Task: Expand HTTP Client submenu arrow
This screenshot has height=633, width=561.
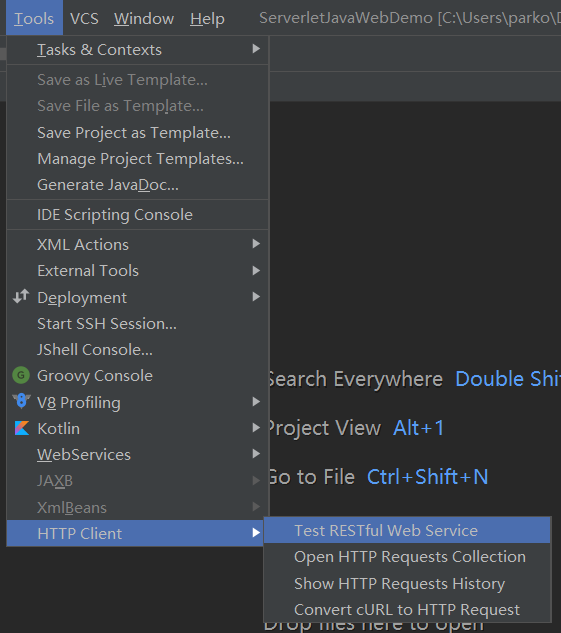Action: 256,533
